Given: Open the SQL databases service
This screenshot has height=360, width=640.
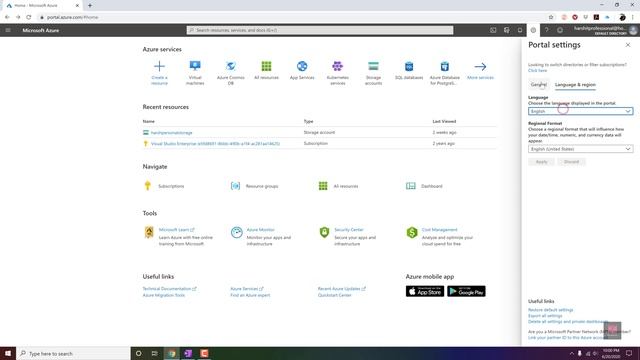Looking at the screenshot, I should click(409, 70).
